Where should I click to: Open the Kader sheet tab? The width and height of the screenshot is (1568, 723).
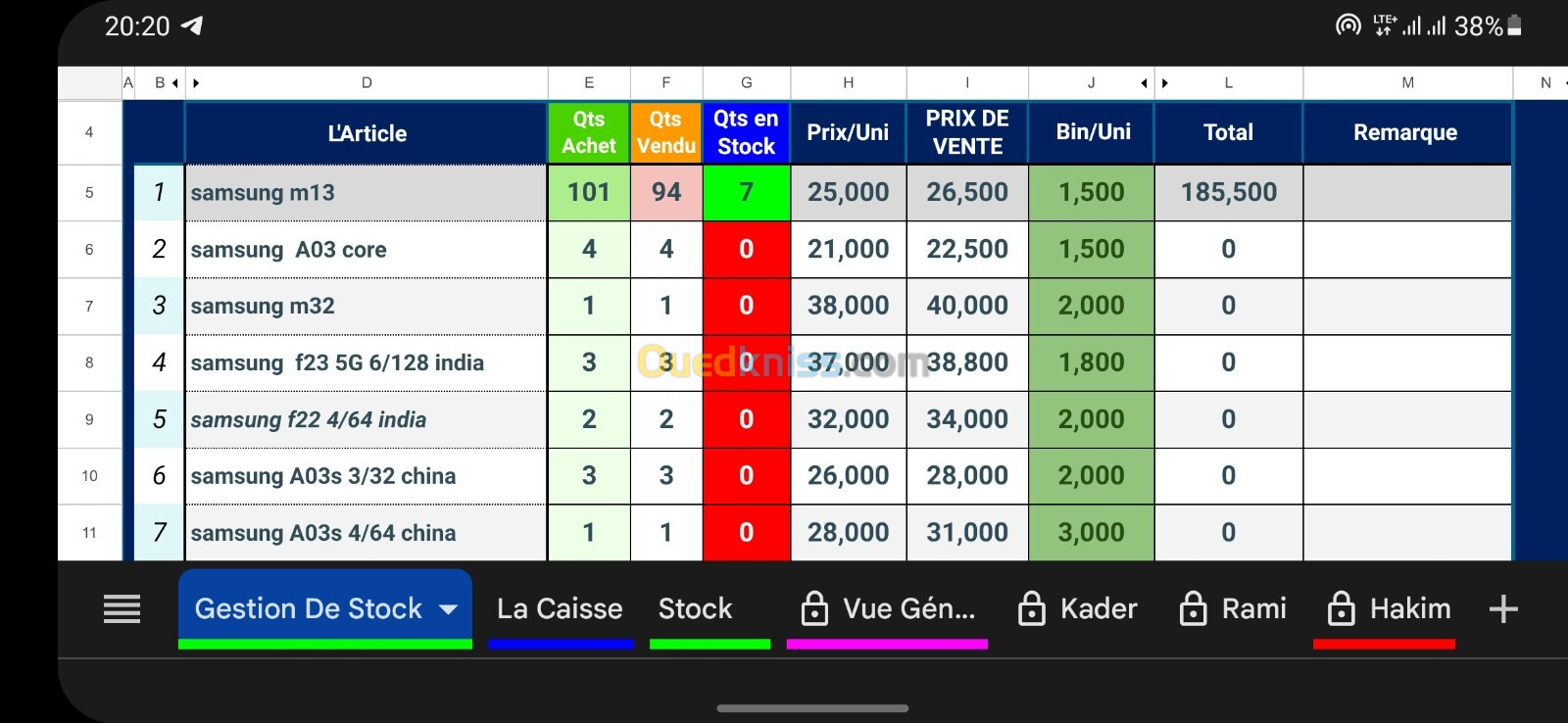(1078, 608)
